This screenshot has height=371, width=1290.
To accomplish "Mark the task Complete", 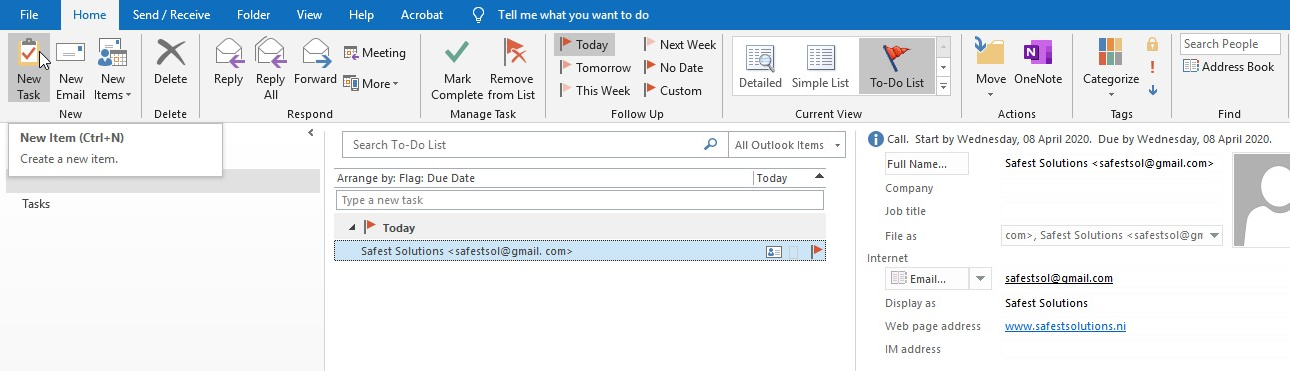I will (x=457, y=68).
